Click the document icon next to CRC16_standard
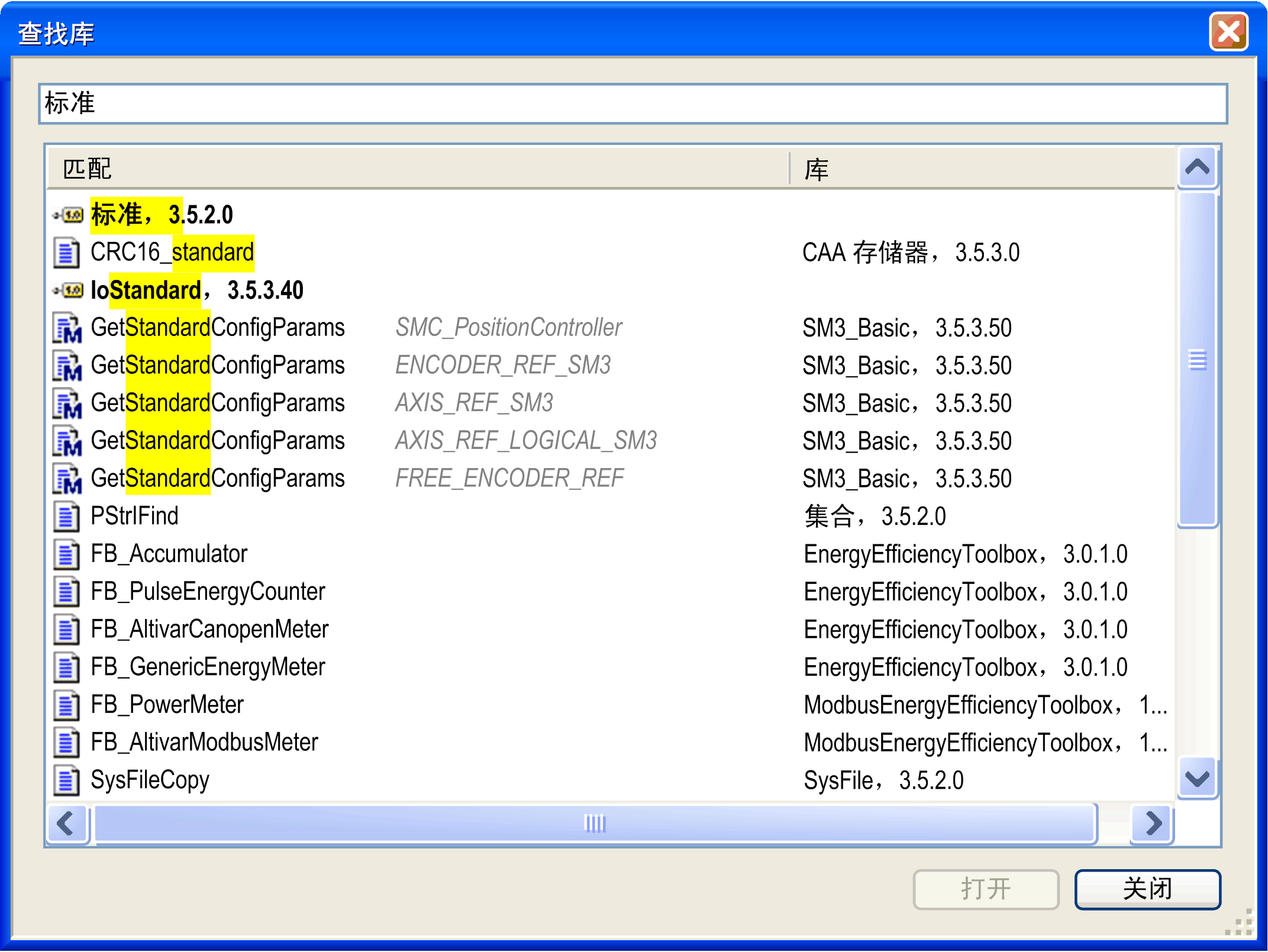Viewport: 1268px width, 952px height. [66, 253]
